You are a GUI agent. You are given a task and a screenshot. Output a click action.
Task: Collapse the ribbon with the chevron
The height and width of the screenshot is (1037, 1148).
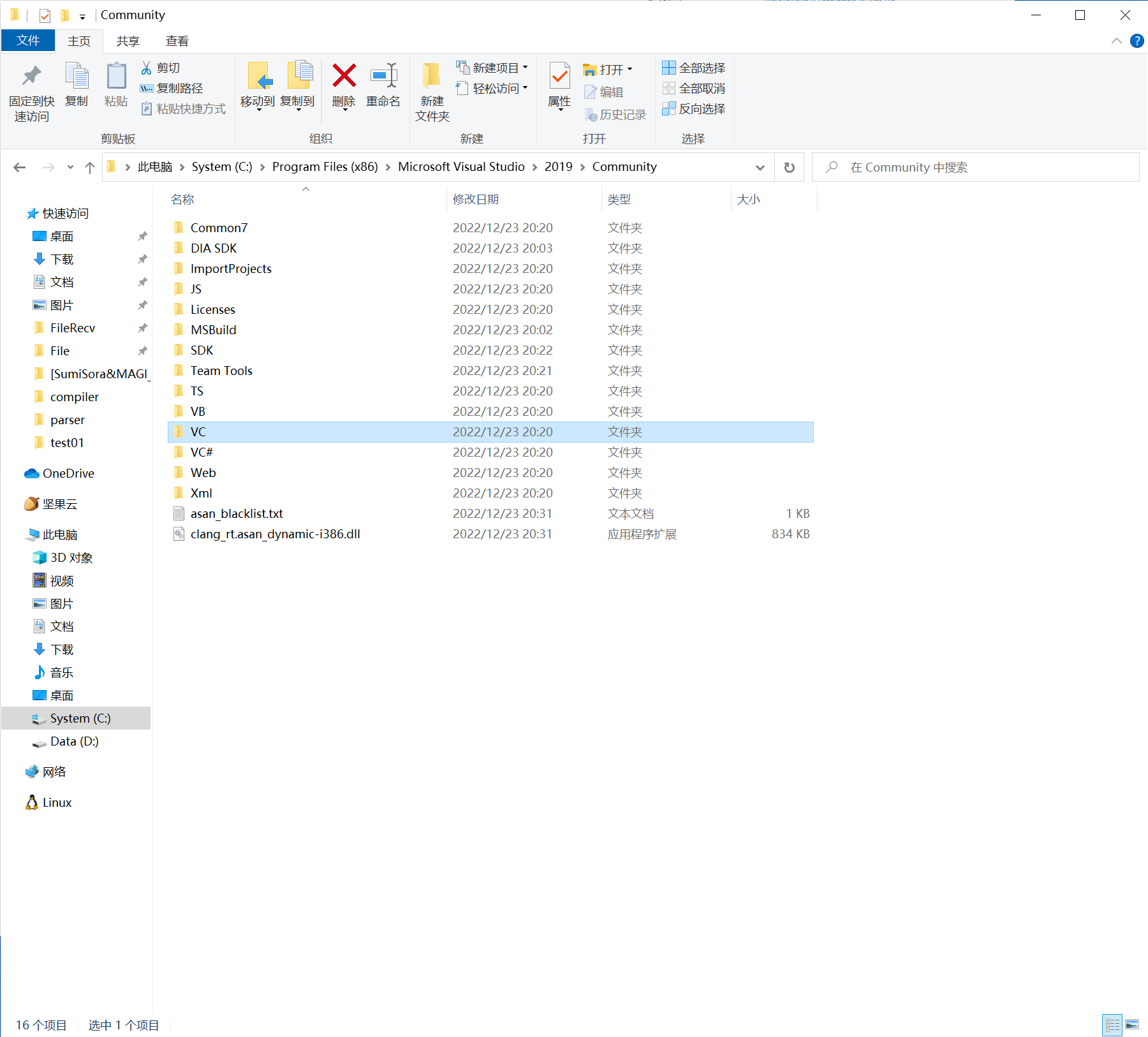1116,41
